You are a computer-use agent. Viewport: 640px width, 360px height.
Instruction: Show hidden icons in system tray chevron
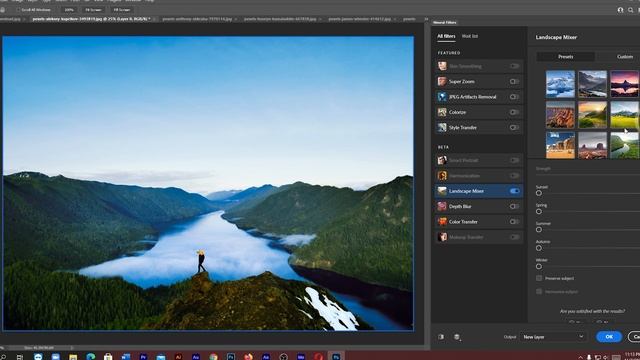tap(580, 357)
